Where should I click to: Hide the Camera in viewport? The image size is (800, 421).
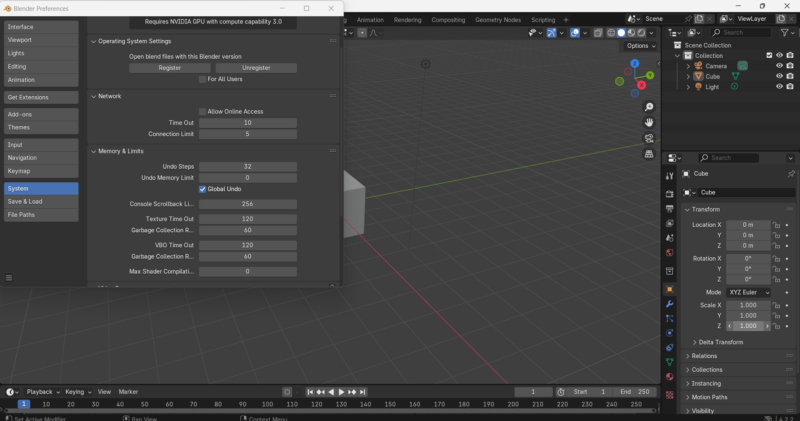point(779,66)
